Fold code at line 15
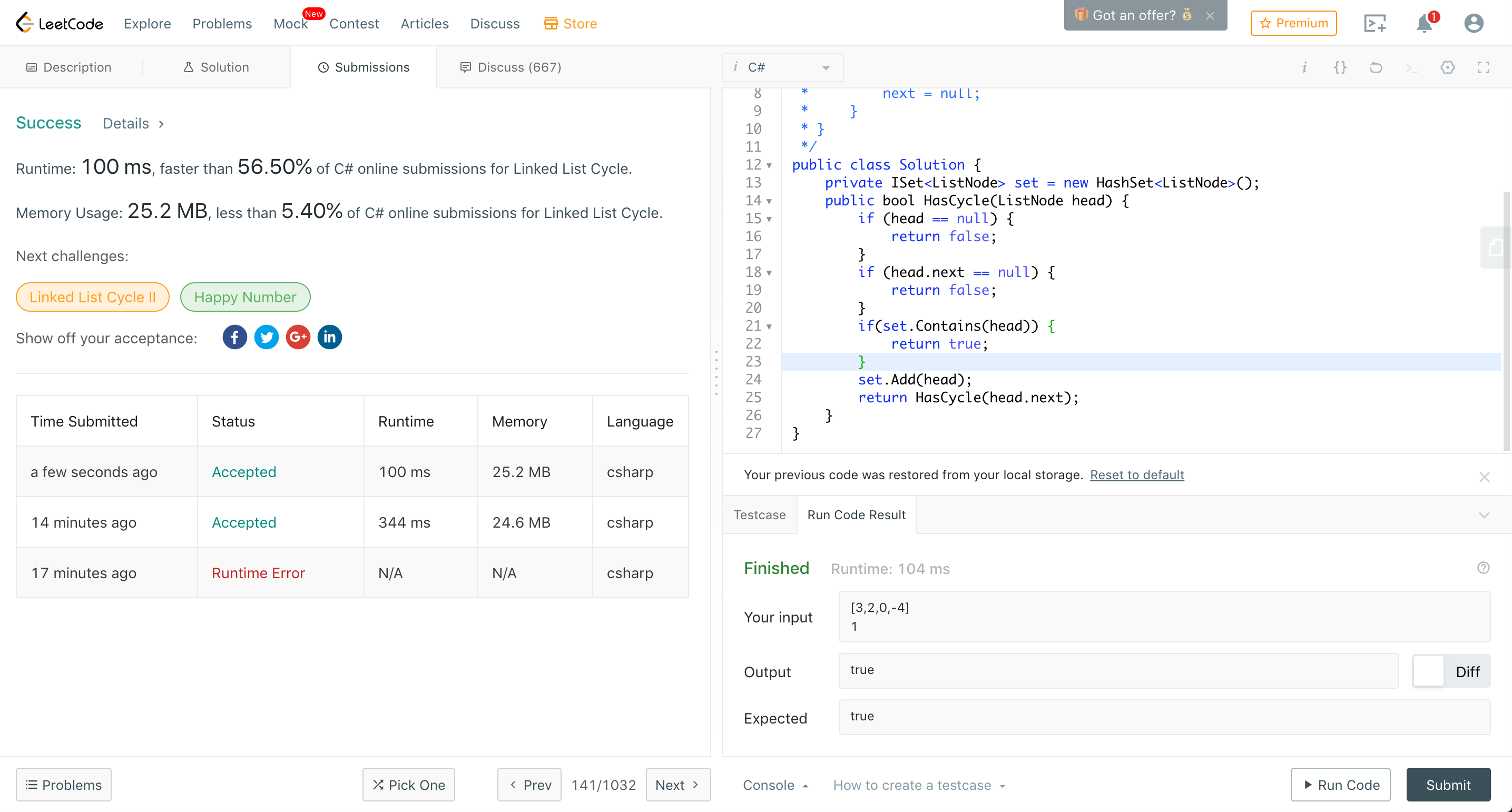This screenshot has height=812, width=1512. (769, 220)
